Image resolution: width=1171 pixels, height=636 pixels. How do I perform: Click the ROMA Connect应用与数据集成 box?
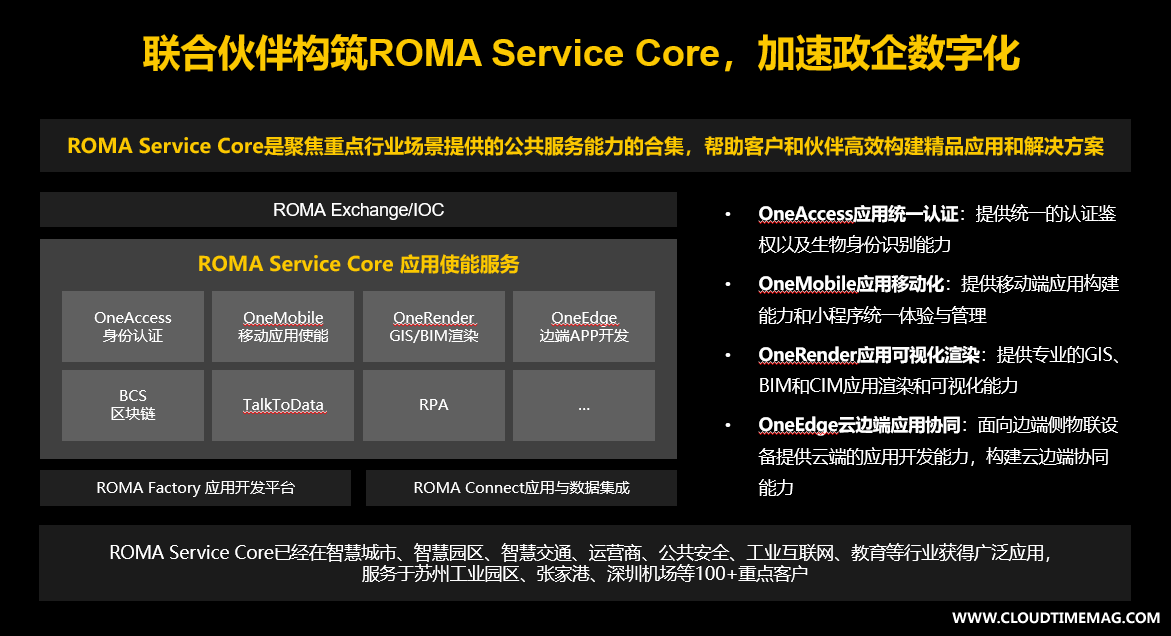pos(521,488)
